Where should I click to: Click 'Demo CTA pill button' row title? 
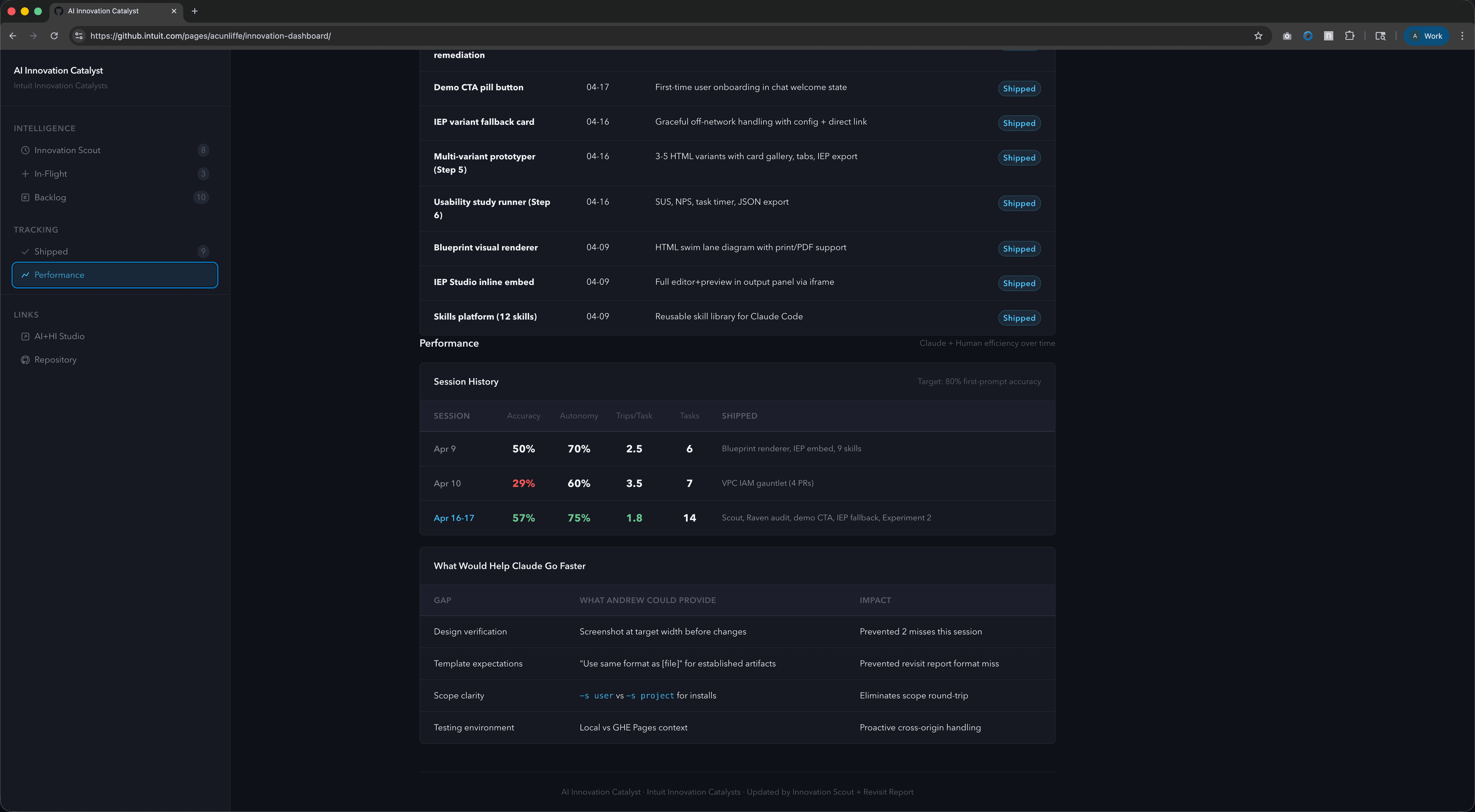click(478, 87)
